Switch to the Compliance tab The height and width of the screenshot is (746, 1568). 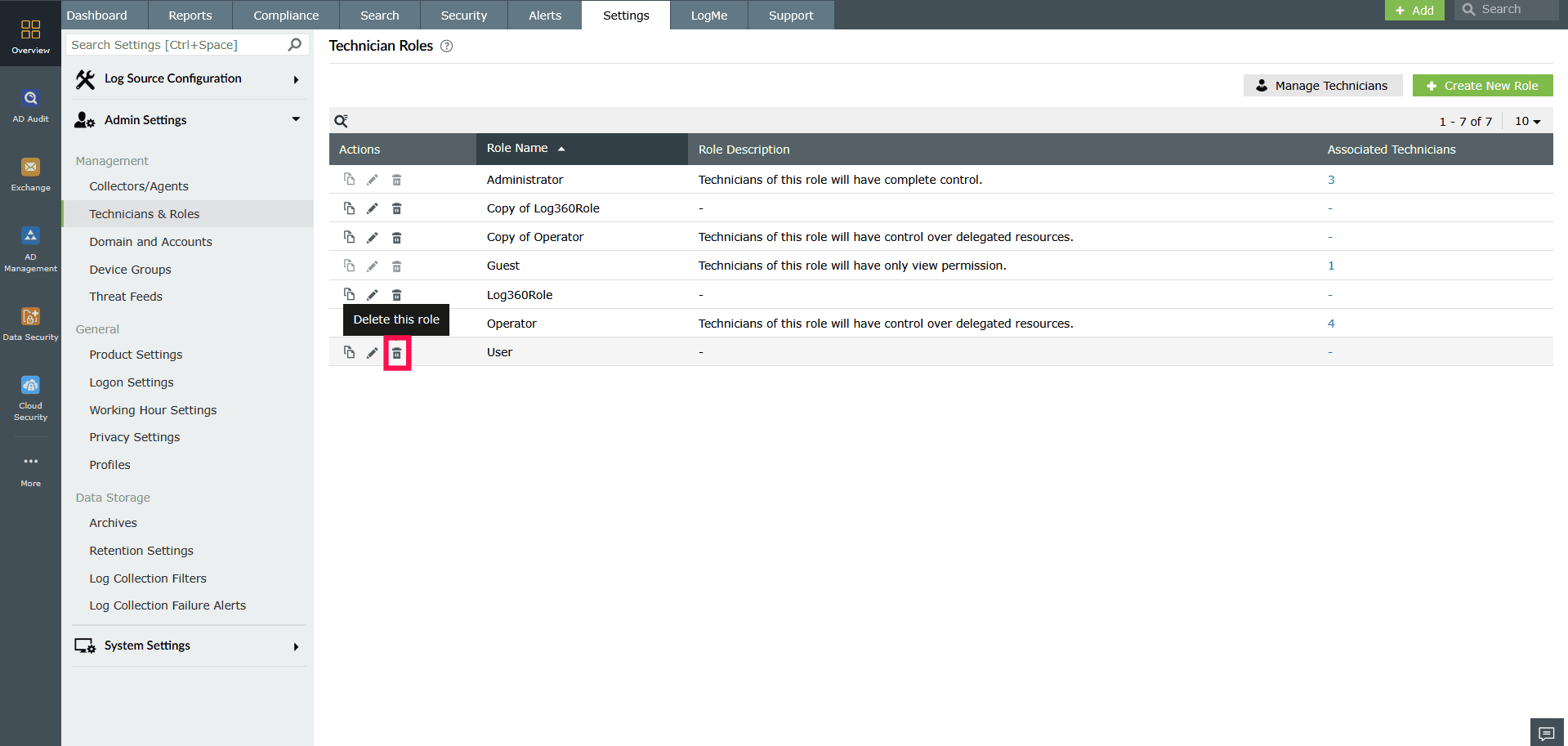tap(285, 15)
